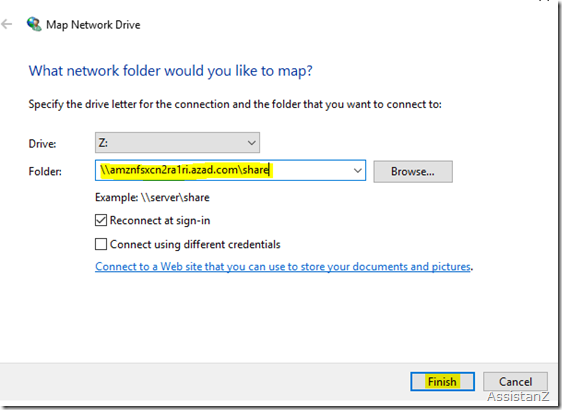Click the back arrow icon
Viewport: 562px width, 410px height.
6,24
